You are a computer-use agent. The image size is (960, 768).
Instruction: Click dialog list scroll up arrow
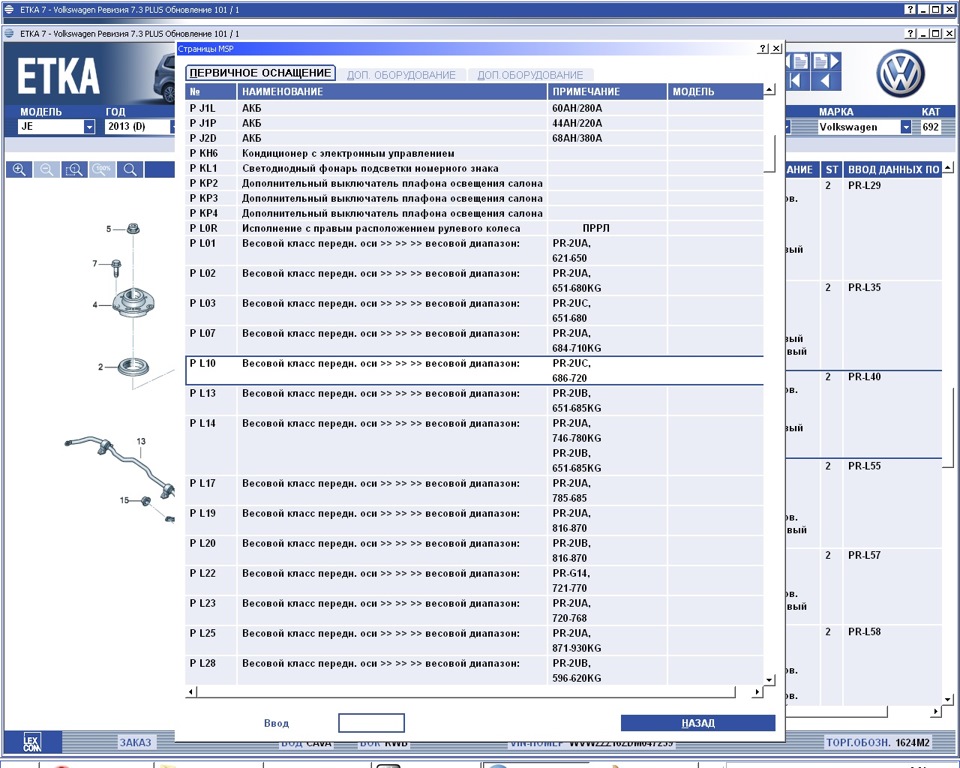coord(770,90)
